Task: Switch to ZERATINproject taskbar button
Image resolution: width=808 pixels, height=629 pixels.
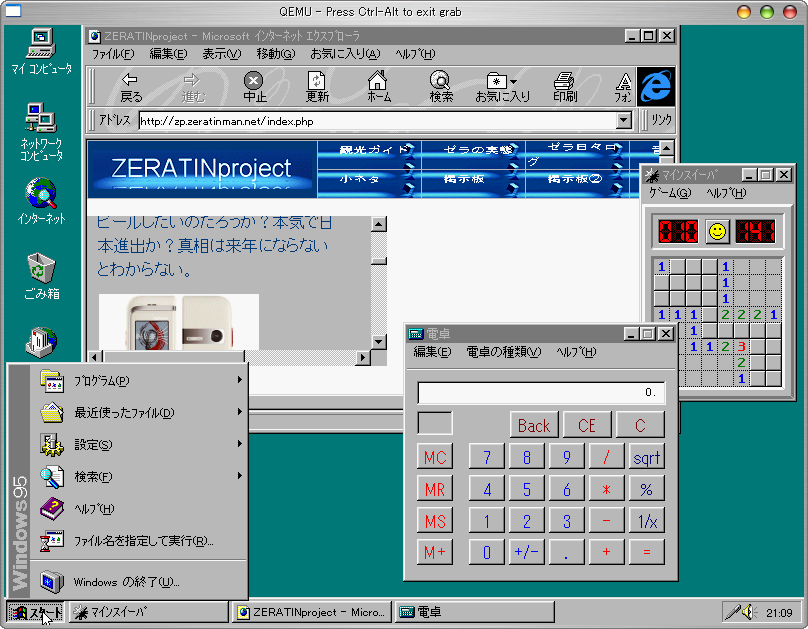Action: (311, 612)
